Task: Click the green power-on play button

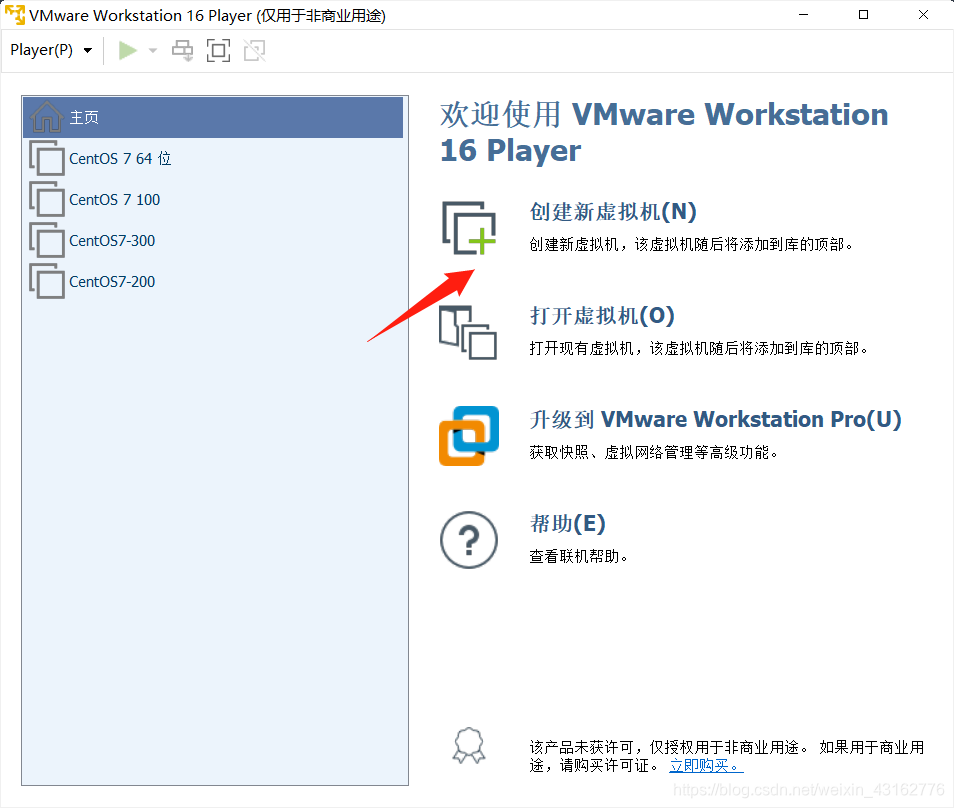Action: pos(127,50)
